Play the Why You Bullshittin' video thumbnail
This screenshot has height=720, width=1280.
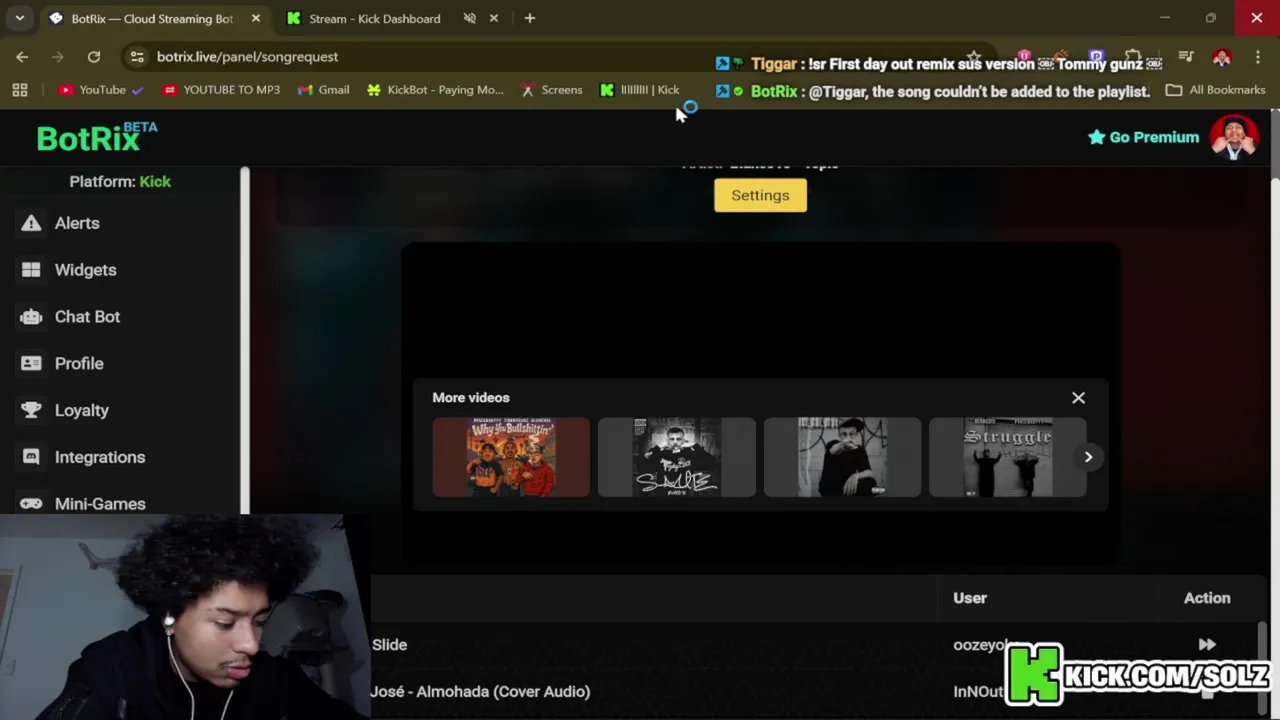coord(511,457)
